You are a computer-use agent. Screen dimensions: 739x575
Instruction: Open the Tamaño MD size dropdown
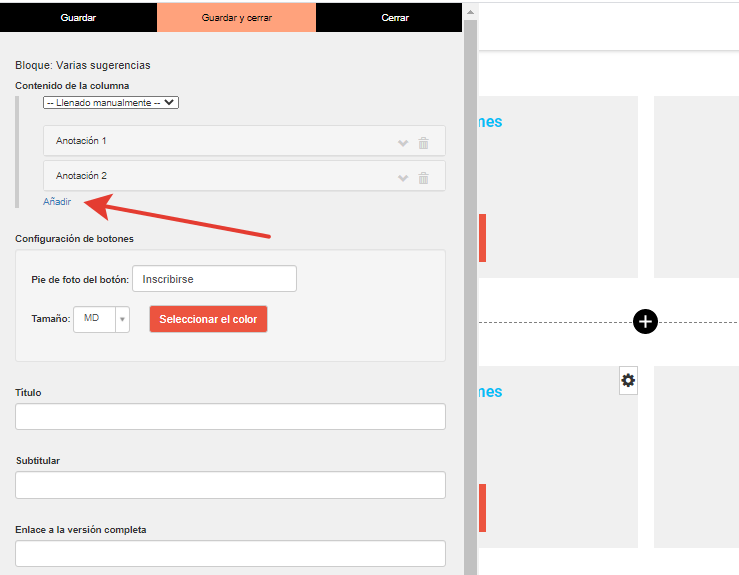pos(101,319)
